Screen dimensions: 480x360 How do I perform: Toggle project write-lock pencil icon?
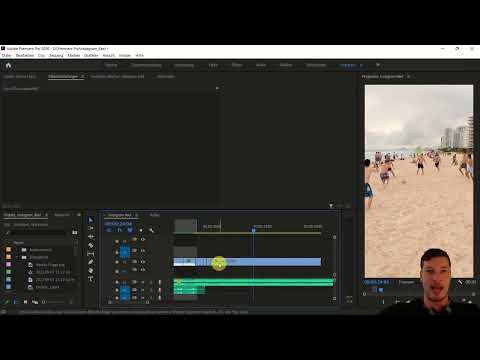6,302
